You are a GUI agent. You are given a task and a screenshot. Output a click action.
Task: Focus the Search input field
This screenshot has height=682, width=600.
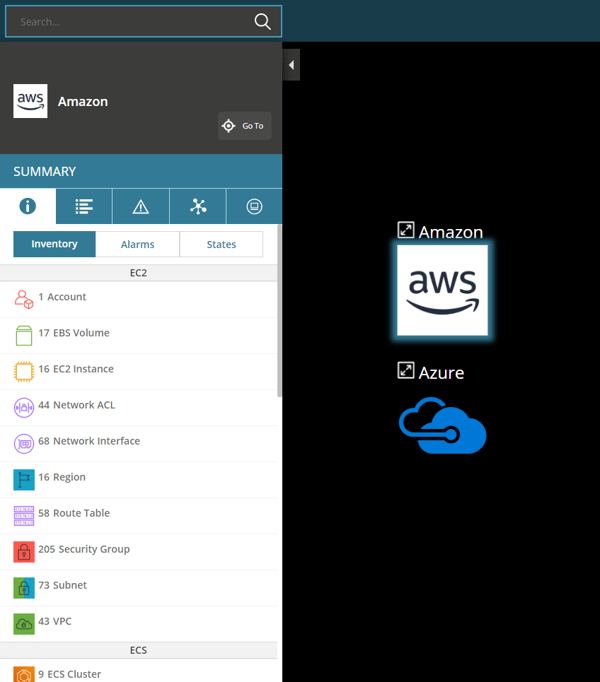(143, 21)
